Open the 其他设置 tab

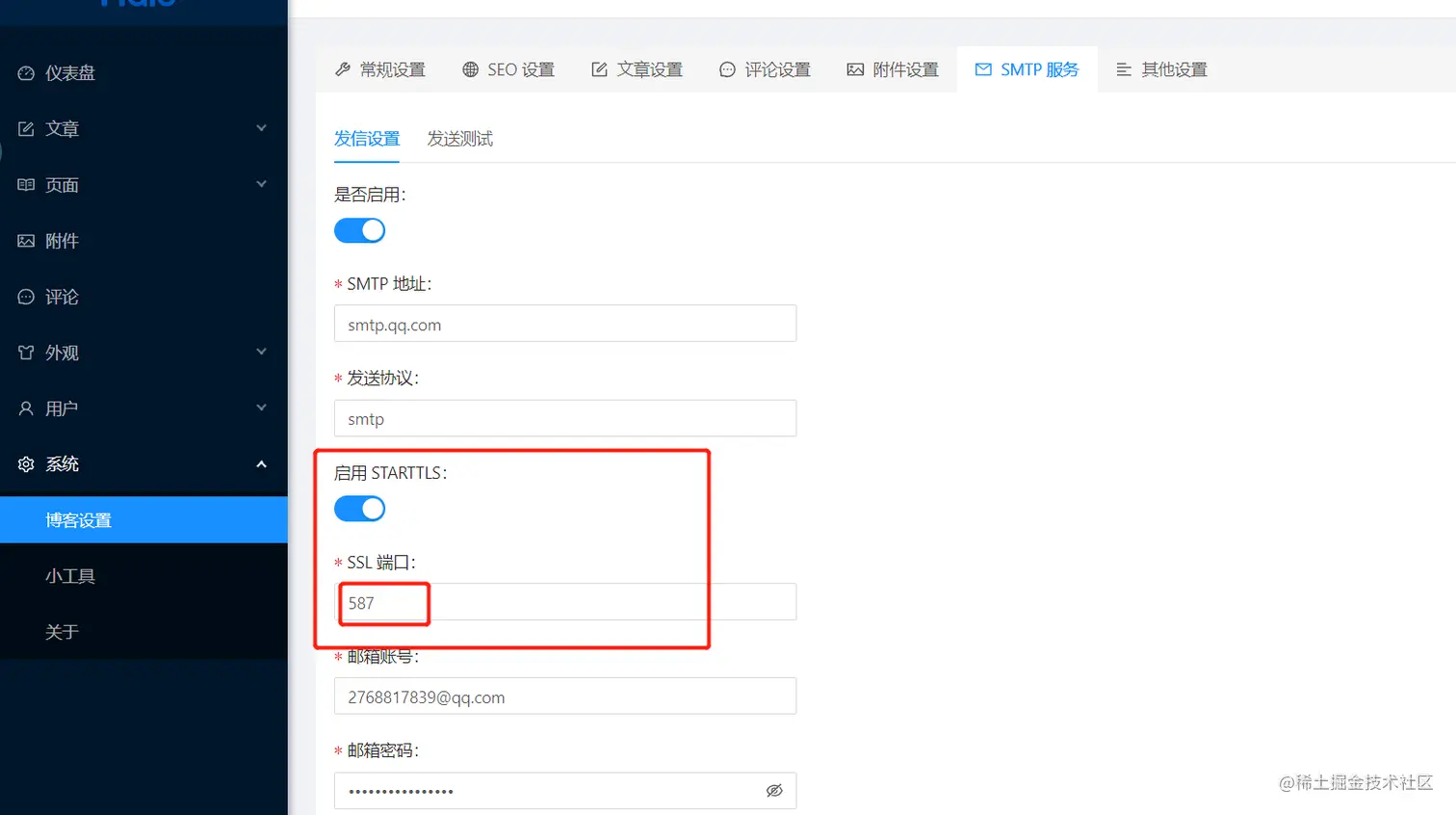(1161, 69)
